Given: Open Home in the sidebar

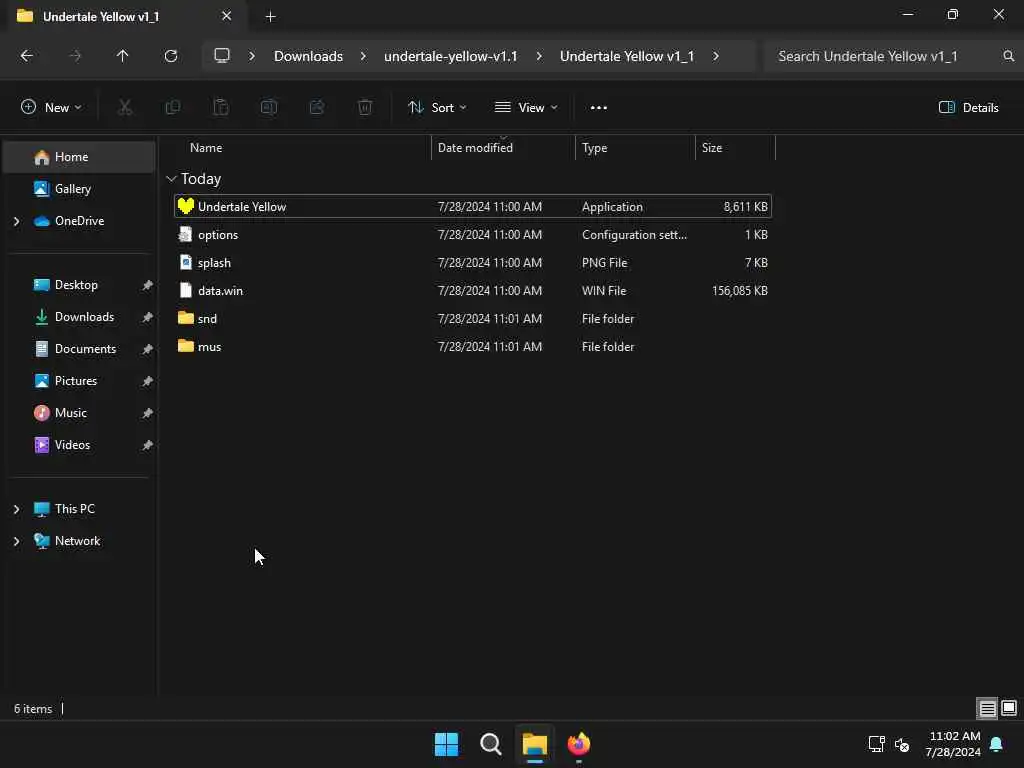Looking at the screenshot, I should [x=78, y=157].
